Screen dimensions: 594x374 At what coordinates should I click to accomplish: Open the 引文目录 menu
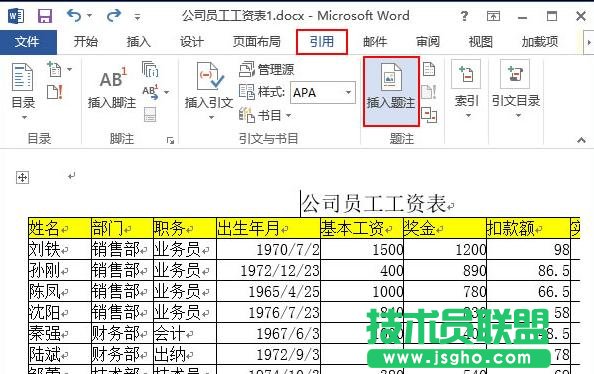tap(516, 90)
